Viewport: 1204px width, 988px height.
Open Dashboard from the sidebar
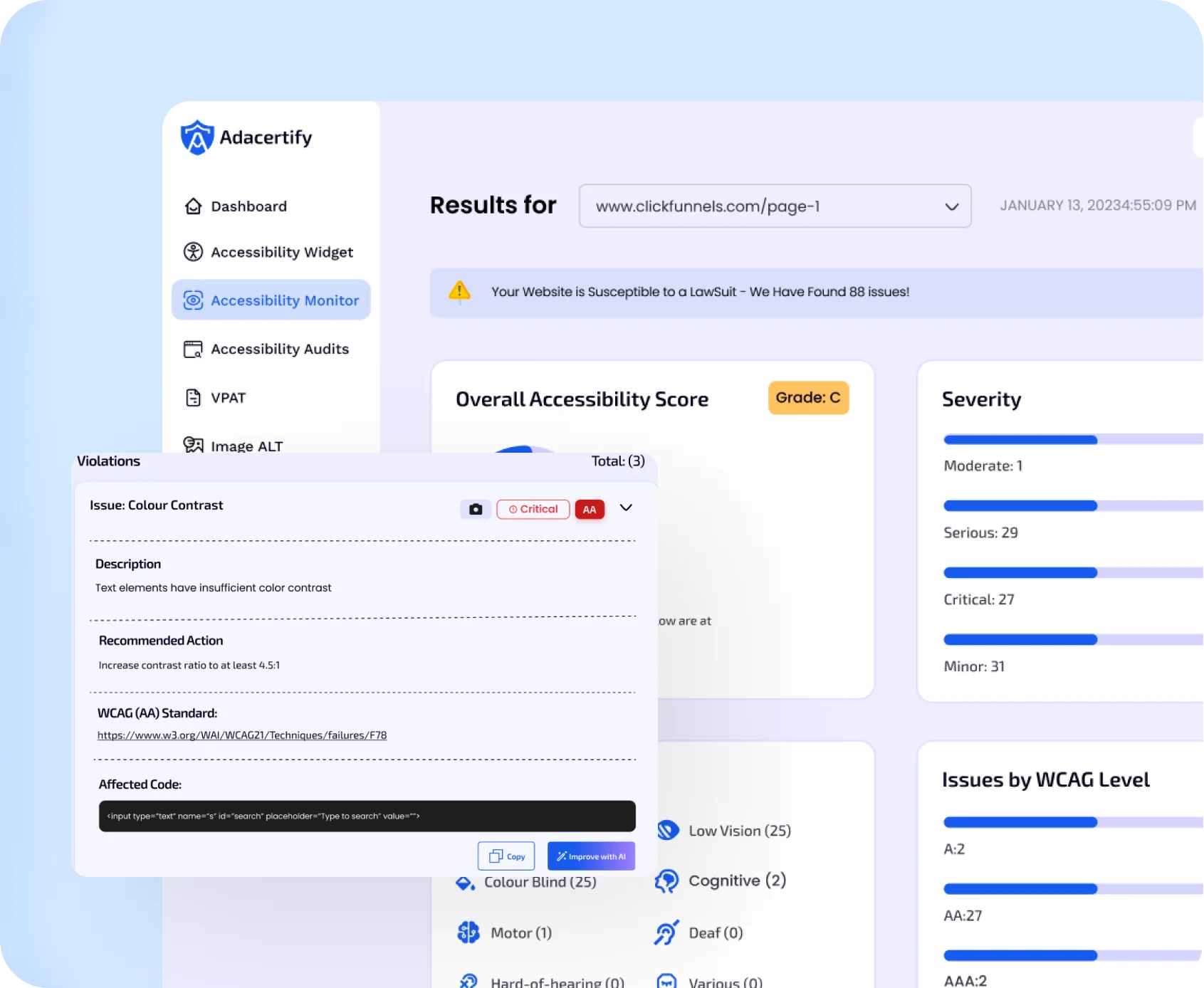coord(248,206)
